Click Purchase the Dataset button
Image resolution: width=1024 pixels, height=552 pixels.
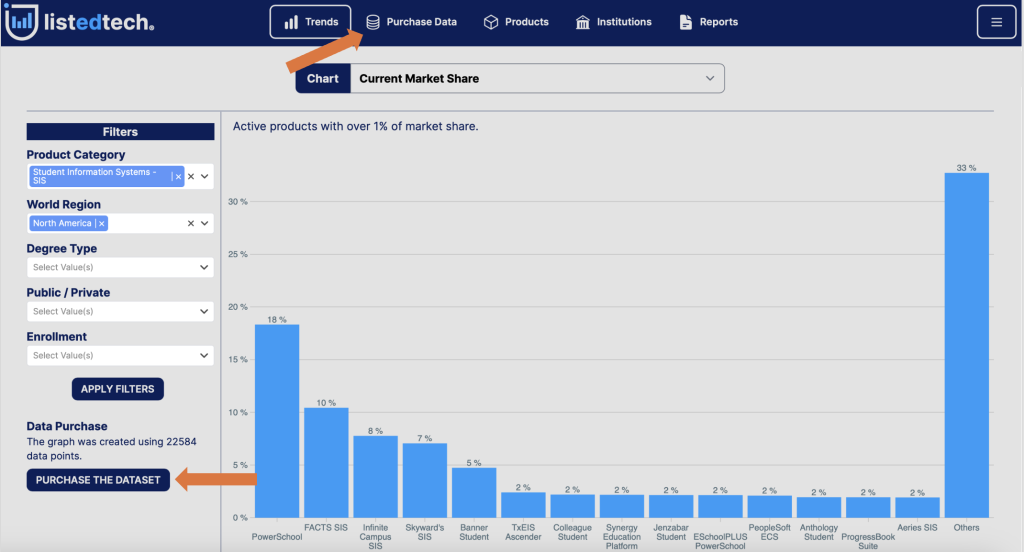point(98,480)
